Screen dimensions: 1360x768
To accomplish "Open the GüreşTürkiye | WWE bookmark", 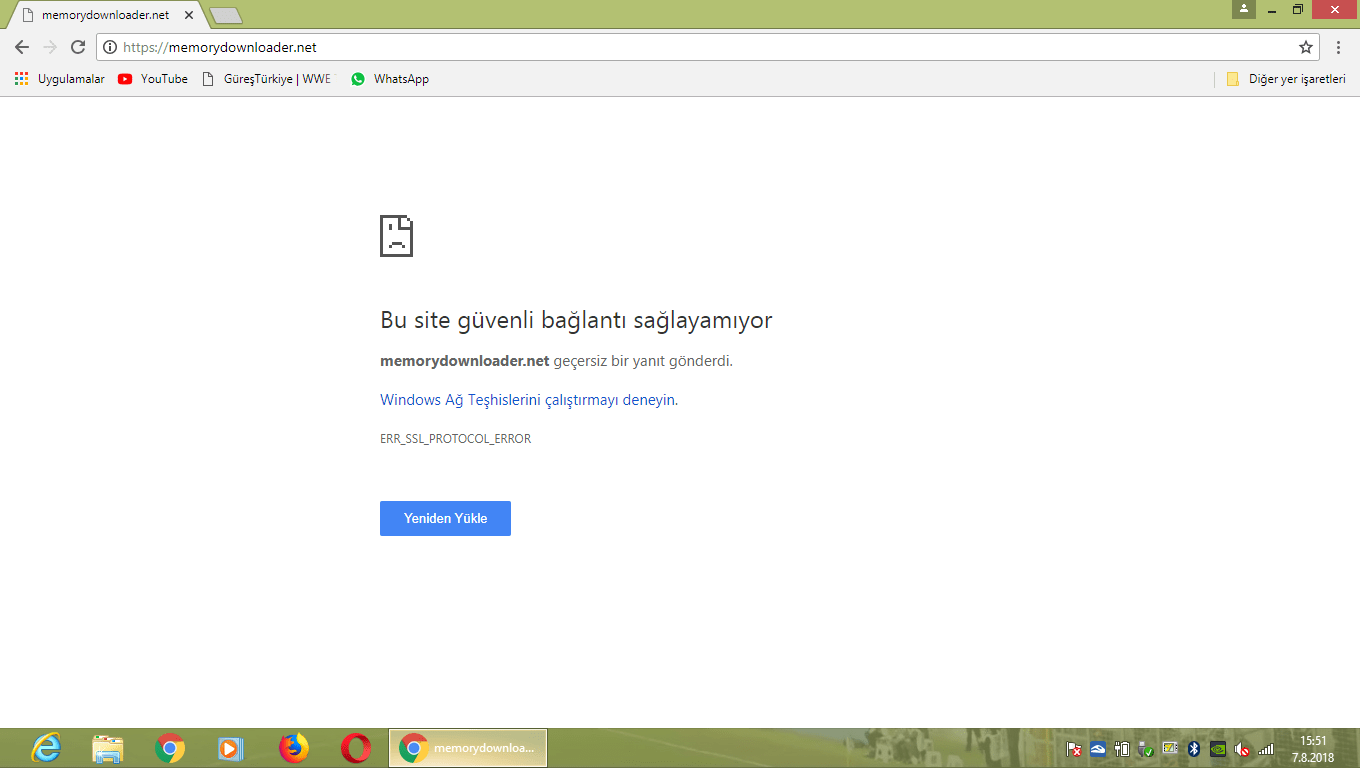I will pyautogui.click(x=266, y=79).
